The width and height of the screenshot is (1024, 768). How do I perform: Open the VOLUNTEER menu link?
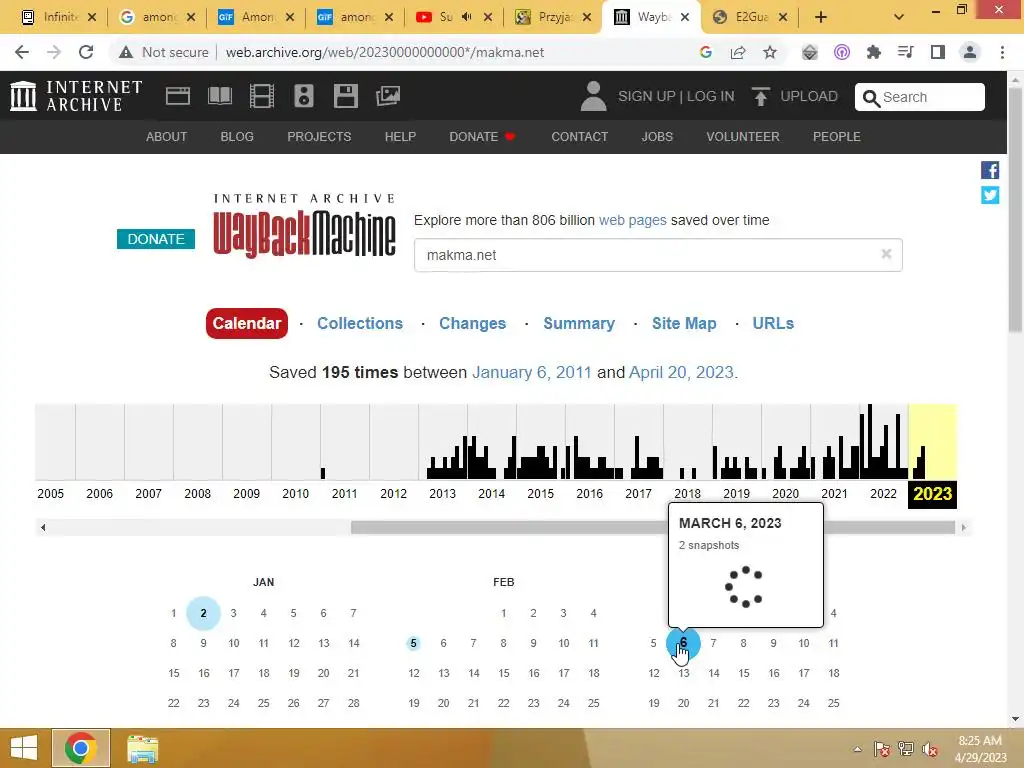(x=743, y=136)
